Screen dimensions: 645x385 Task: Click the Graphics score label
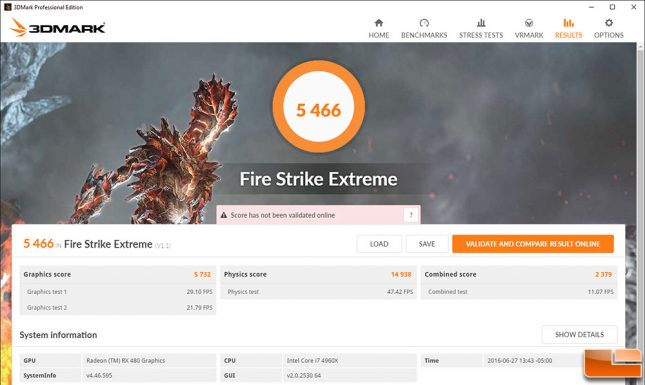[47, 274]
